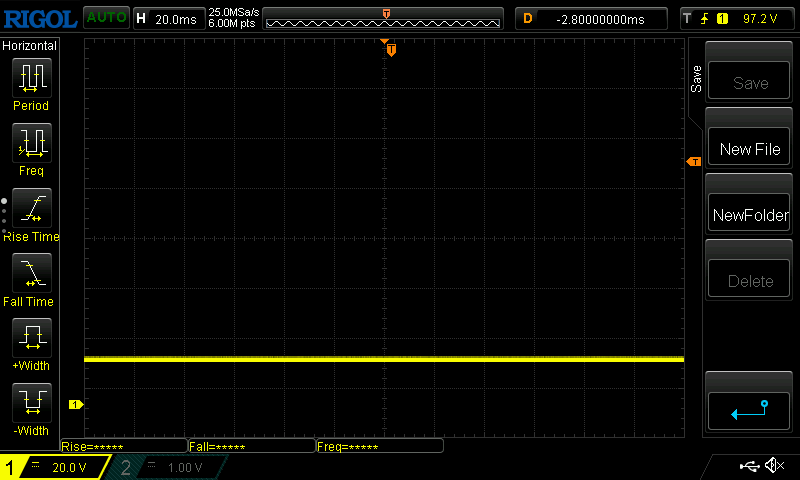The height and width of the screenshot is (480, 800).
Task: Click the Fall=***** measurement readout
Action: click(252, 446)
